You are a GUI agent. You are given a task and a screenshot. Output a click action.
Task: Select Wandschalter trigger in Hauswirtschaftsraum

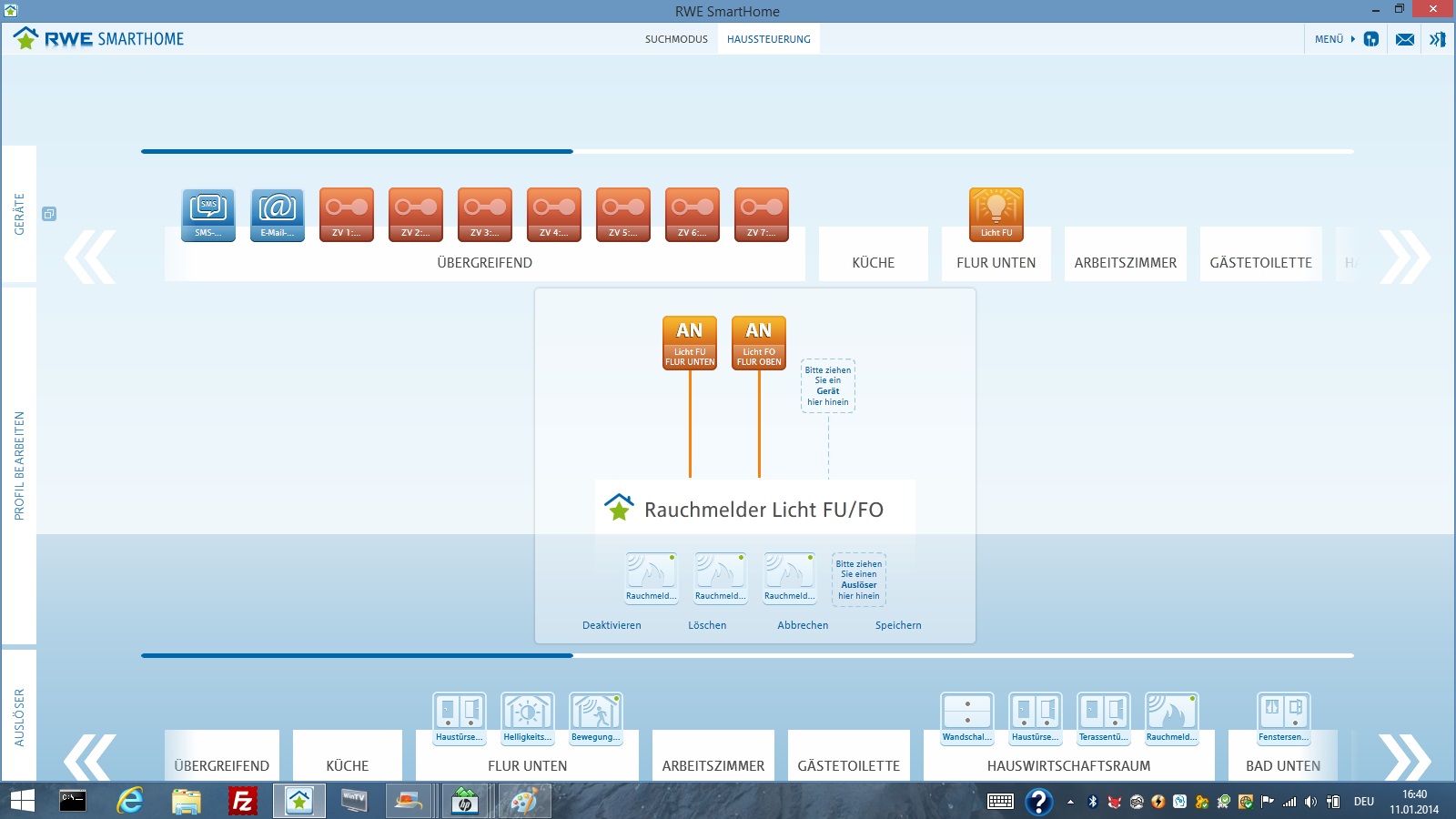point(967,719)
